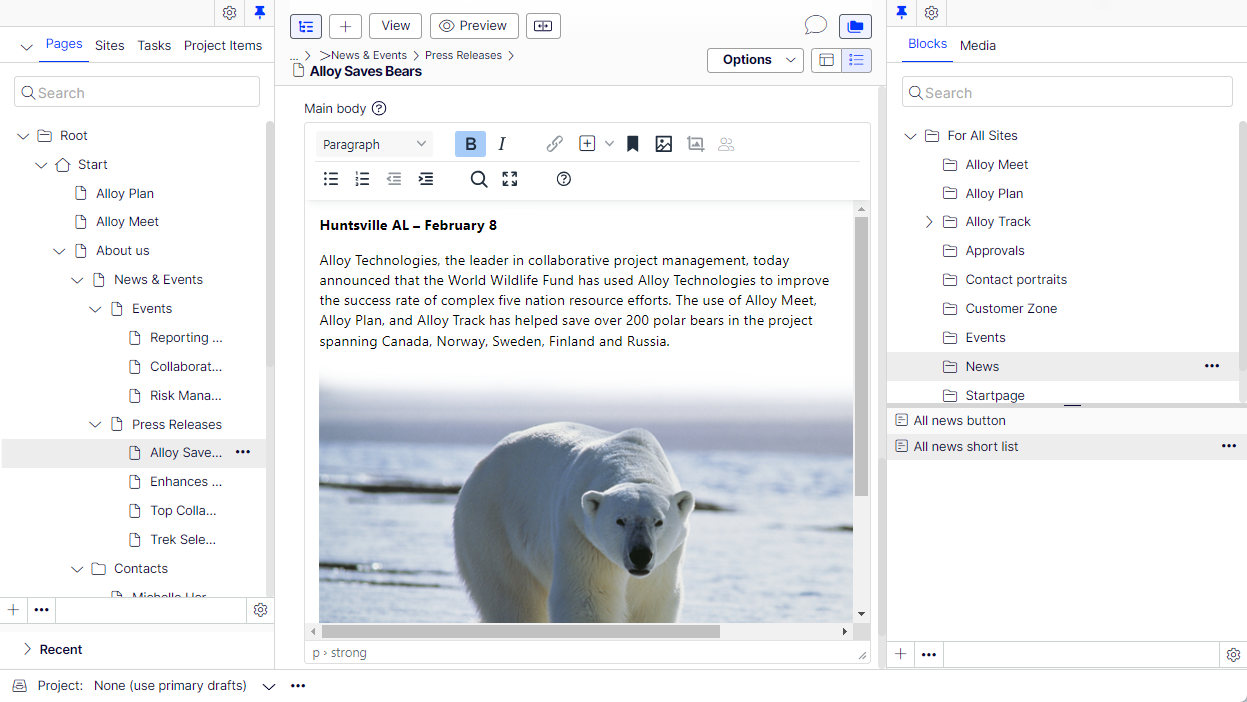The image size is (1247, 702).
Task: Add new page with tree plus button
Action: coord(13,609)
